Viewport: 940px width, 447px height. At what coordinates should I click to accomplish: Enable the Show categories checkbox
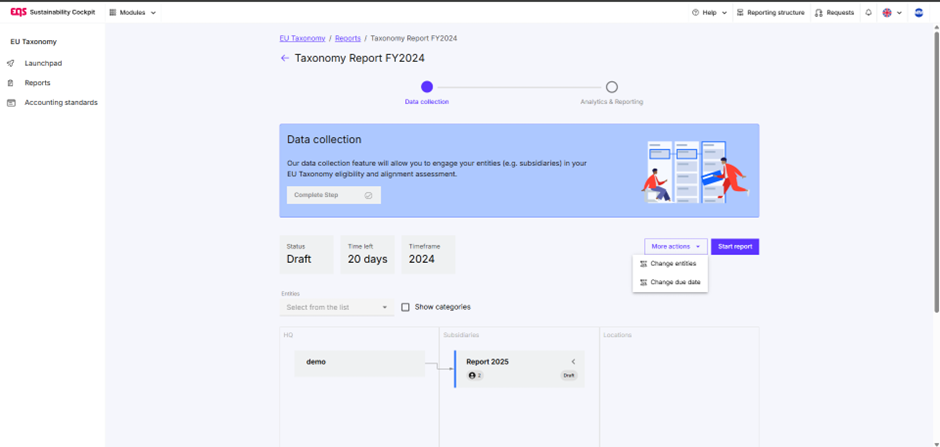coord(405,307)
